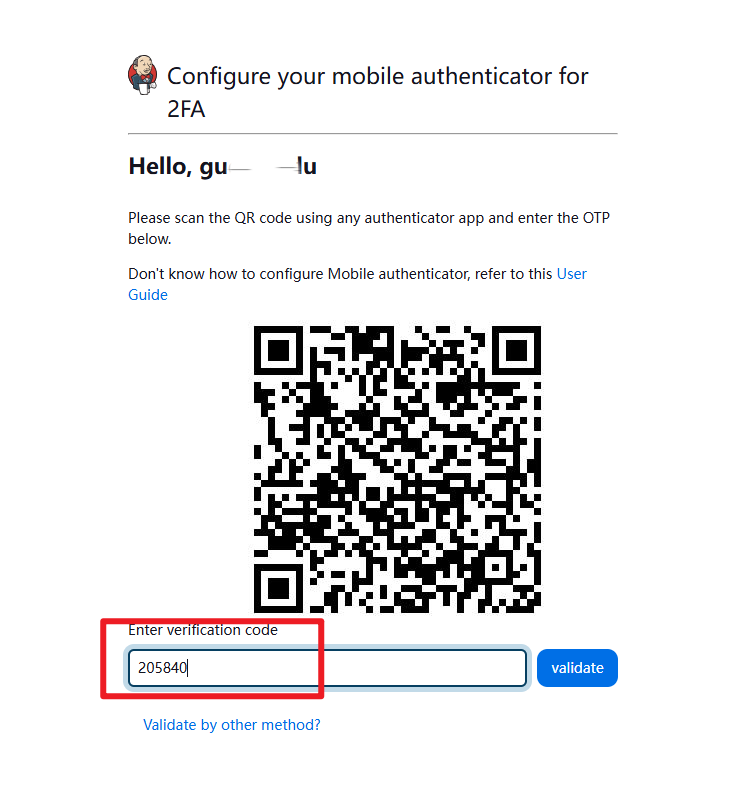Click the typed code 205840
The image size is (729, 788).
pyautogui.click(x=162, y=668)
